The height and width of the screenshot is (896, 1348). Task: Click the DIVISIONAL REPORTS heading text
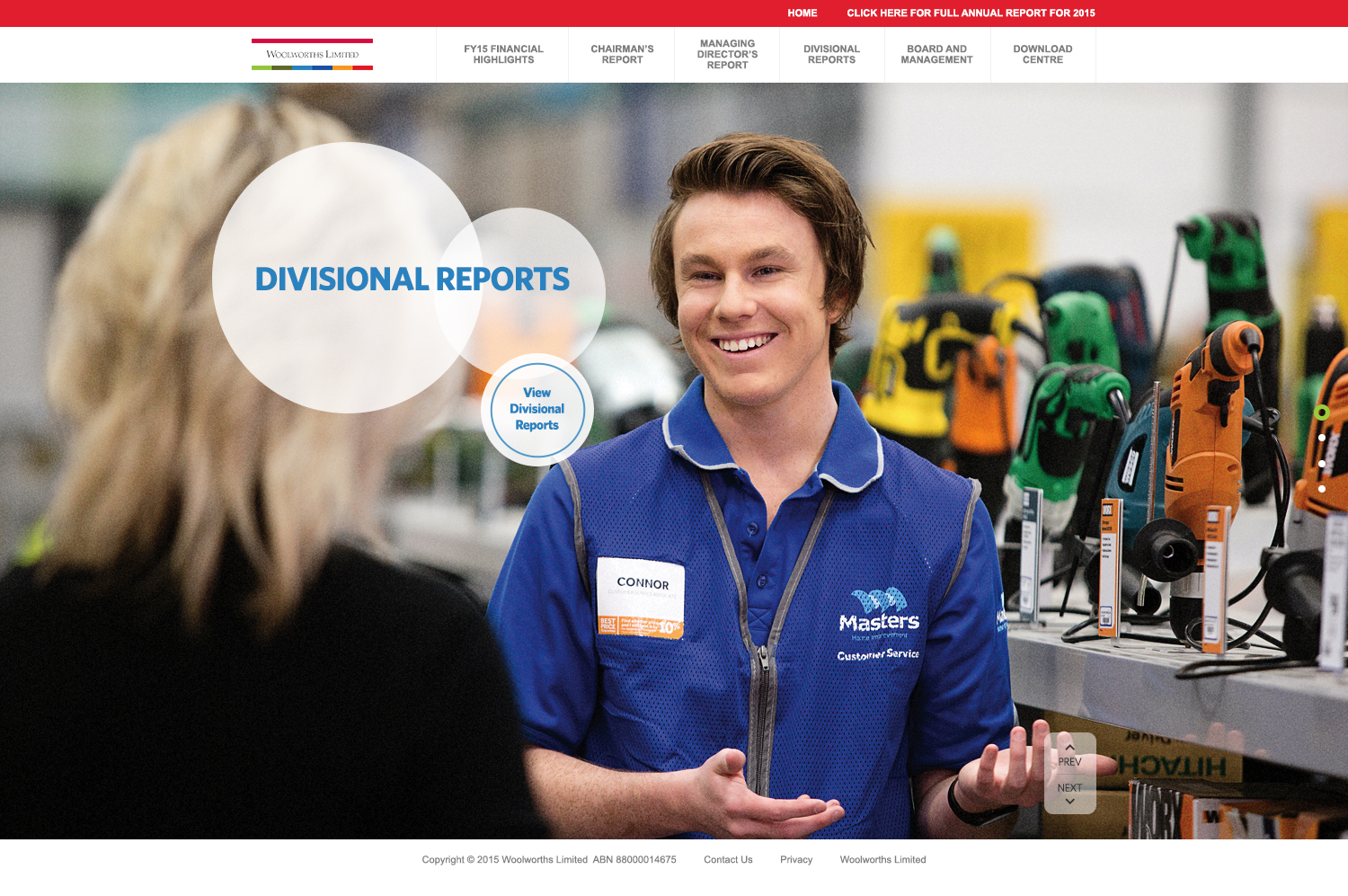pos(412,279)
